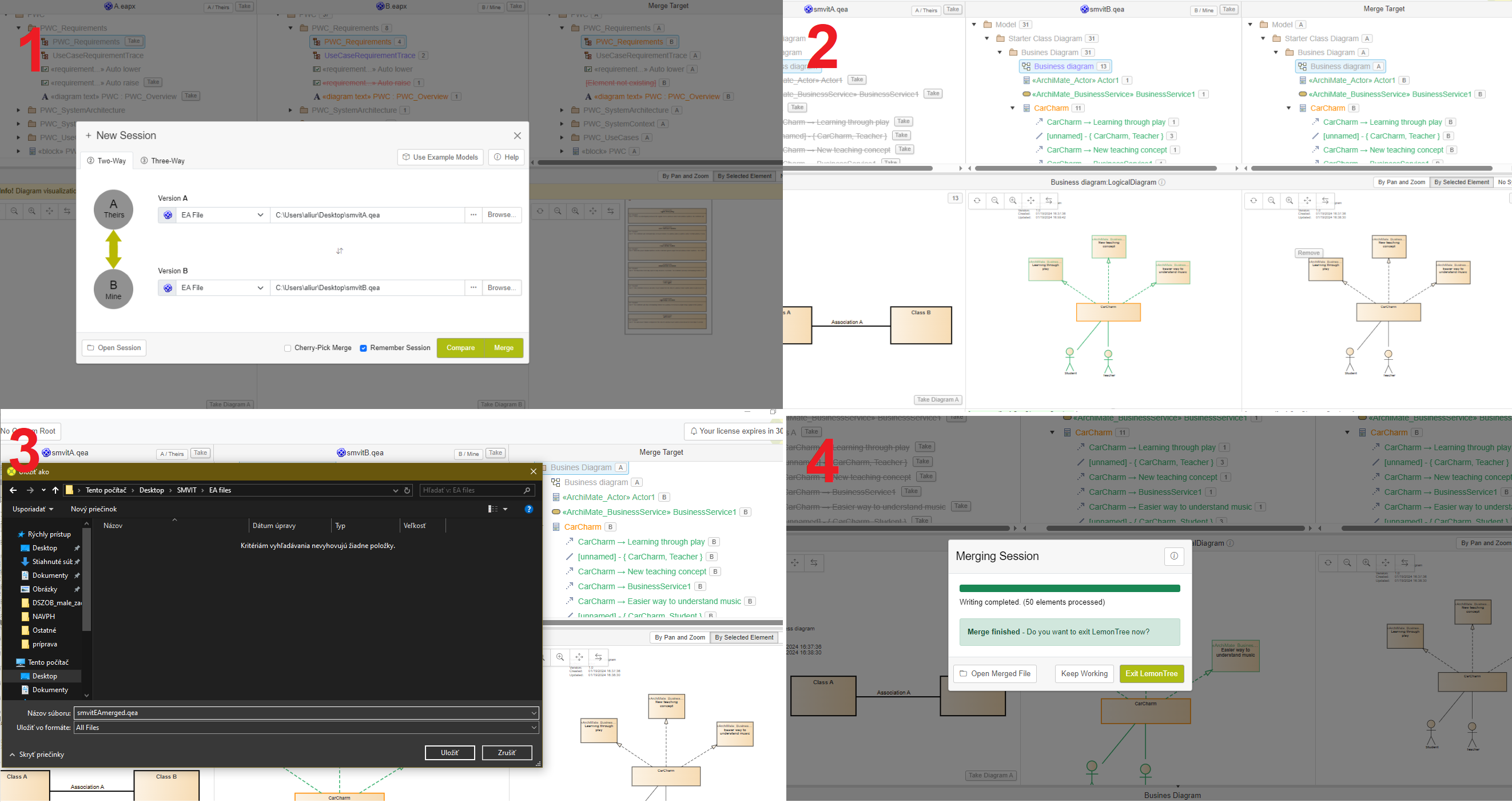The image size is (1512, 802).
Task: Click SMVIT in the address breadcrumb
Action: pos(186,490)
